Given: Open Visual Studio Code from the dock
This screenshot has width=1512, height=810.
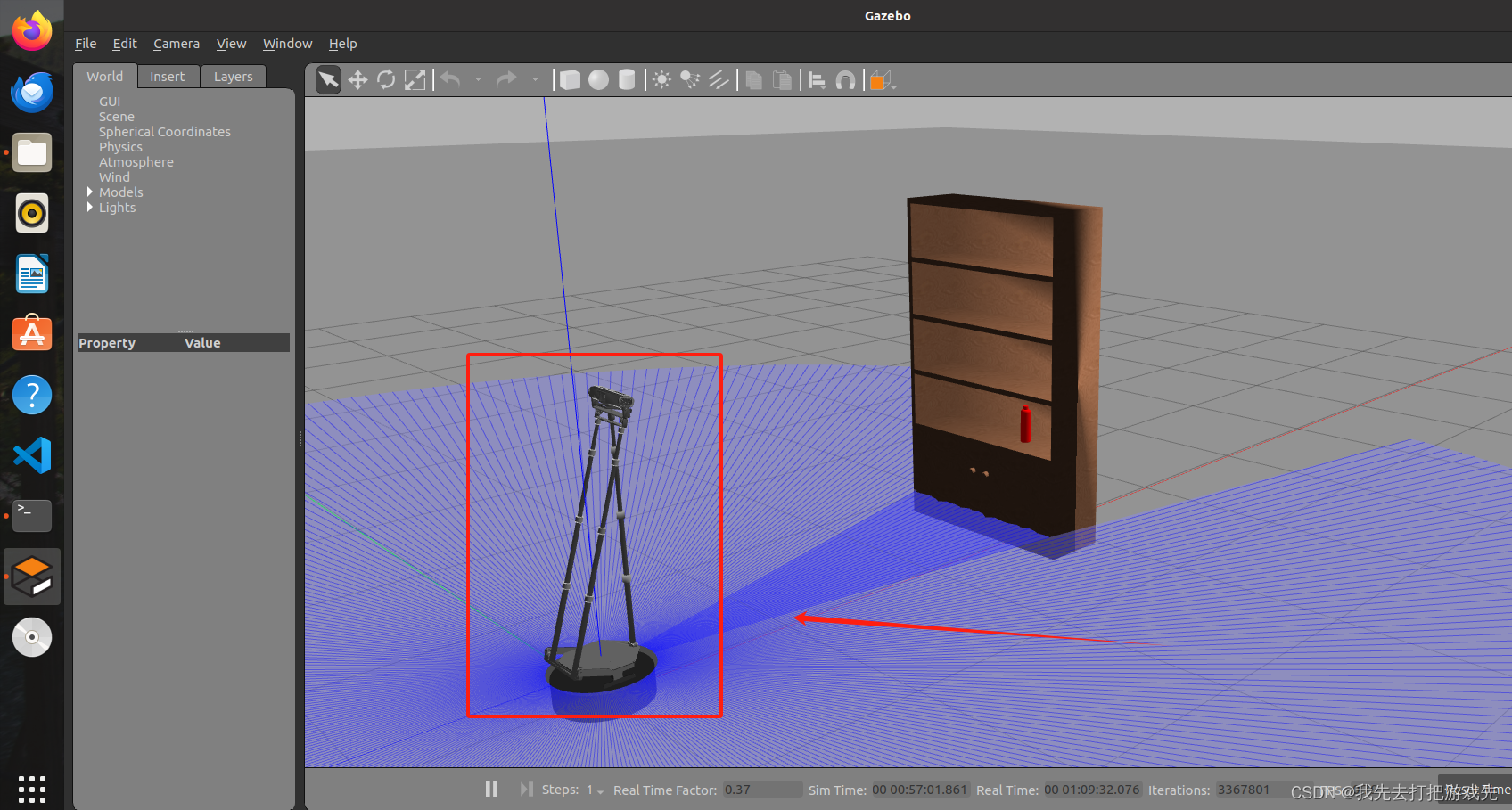Looking at the screenshot, I should pyautogui.click(x=32, y=455).
